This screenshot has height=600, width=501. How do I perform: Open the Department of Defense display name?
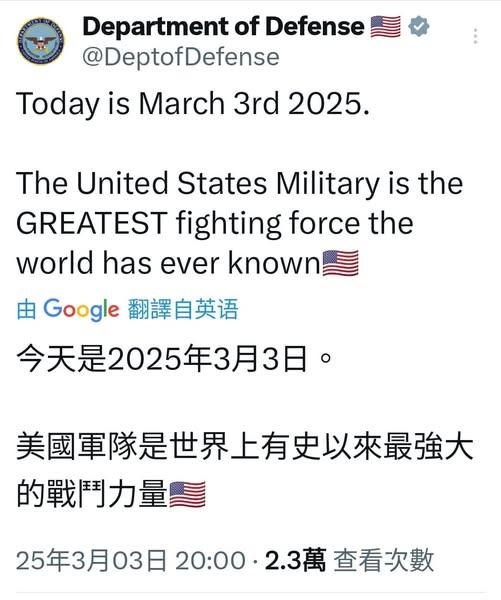coord(224,26)
